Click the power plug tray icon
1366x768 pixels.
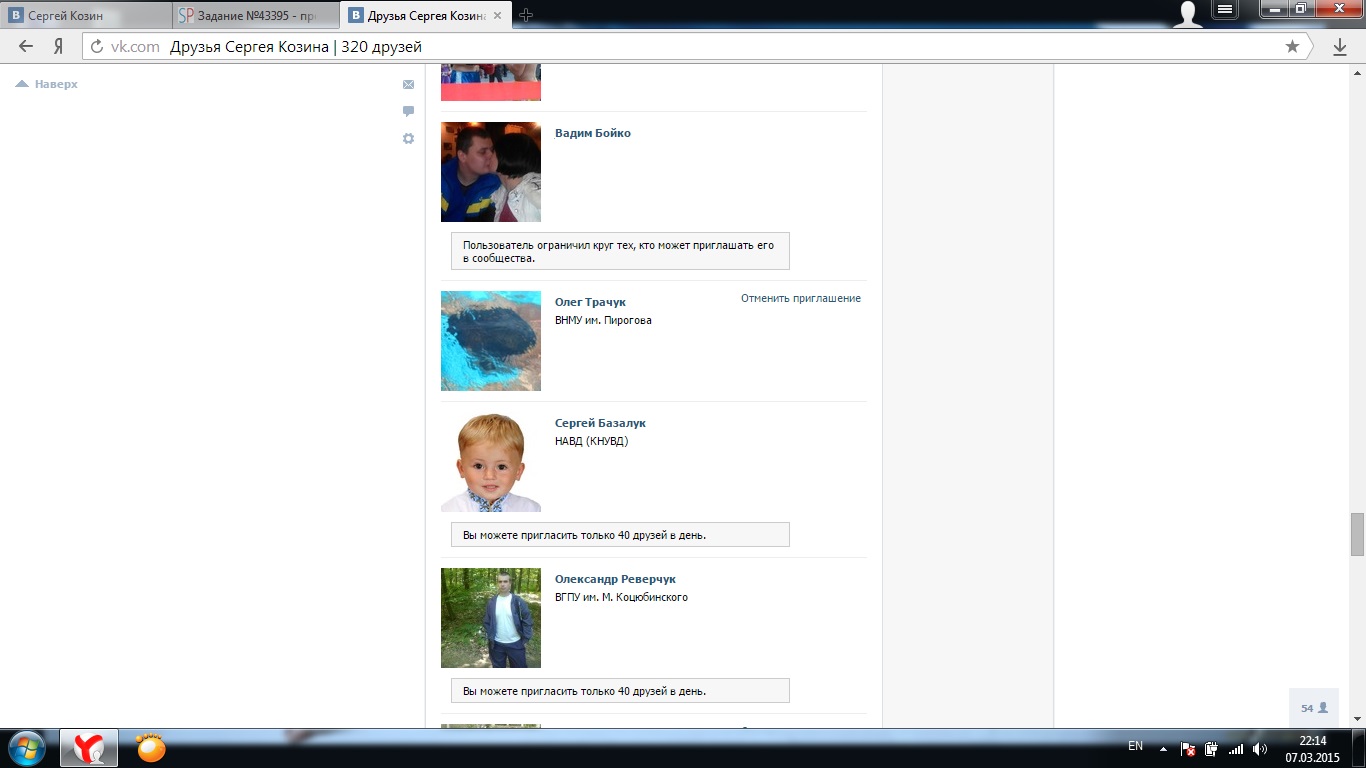pos(1212,748)
